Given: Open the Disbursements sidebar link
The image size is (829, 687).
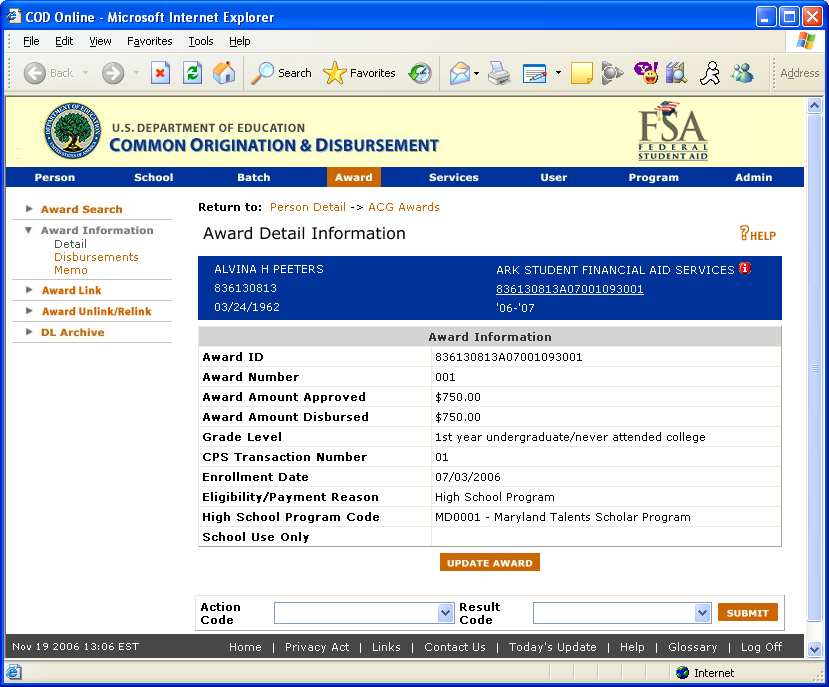Looking at the screenshot, I should pos(96,257).
